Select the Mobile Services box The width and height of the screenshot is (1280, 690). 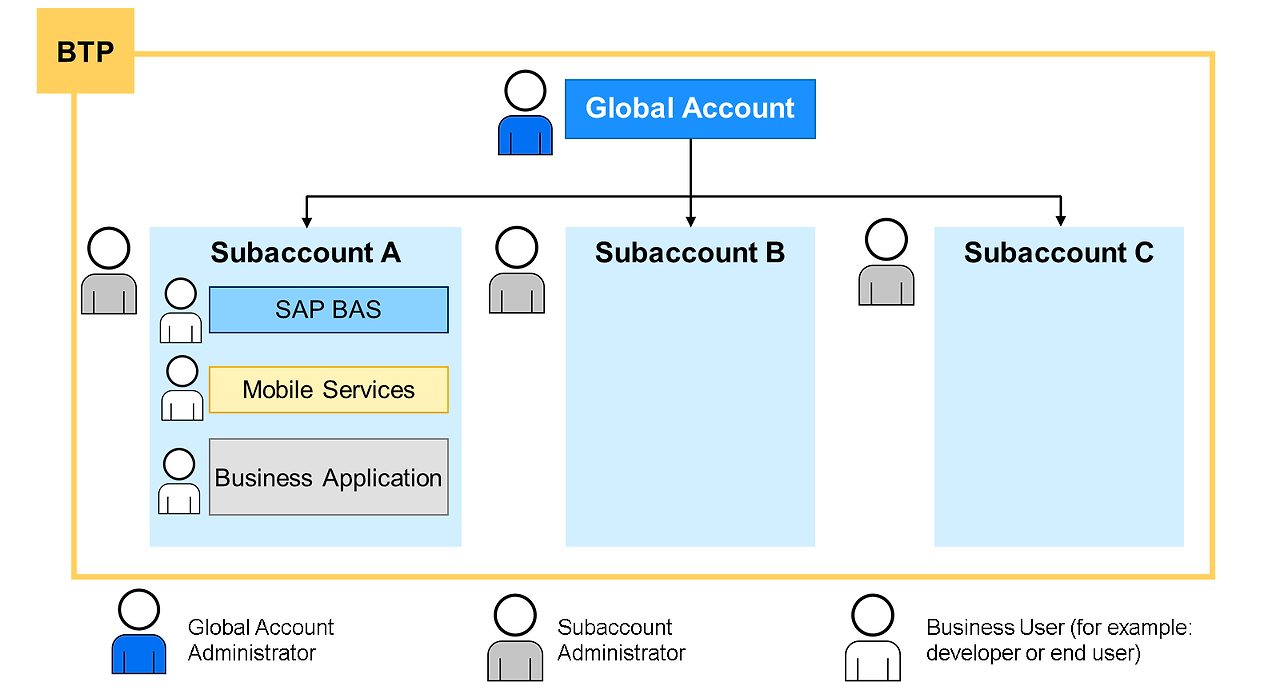point(329,390)
